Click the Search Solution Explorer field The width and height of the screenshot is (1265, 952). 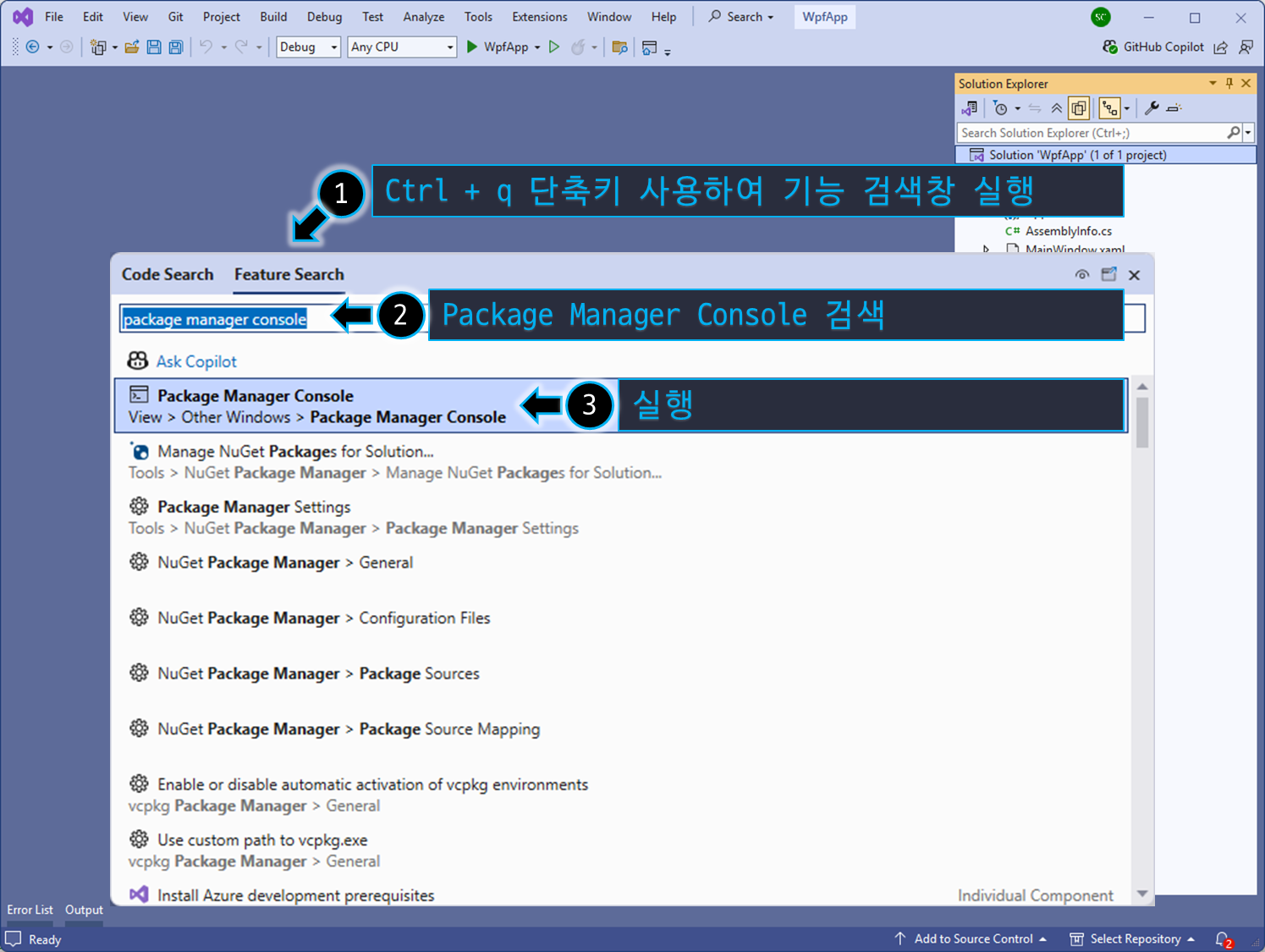point(1092,133)
